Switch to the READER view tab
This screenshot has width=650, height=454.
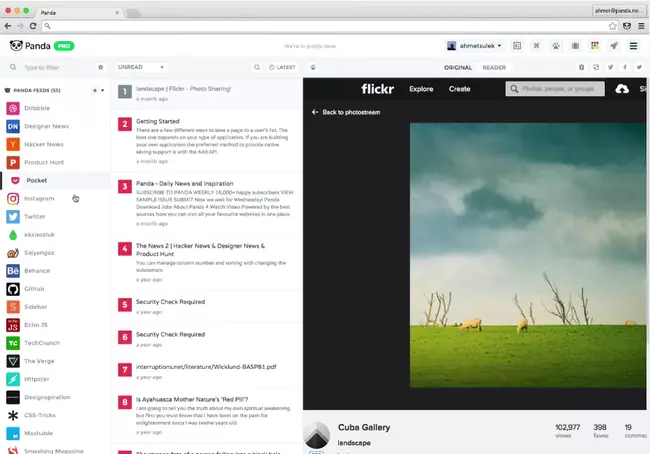(x=494, y=68)
